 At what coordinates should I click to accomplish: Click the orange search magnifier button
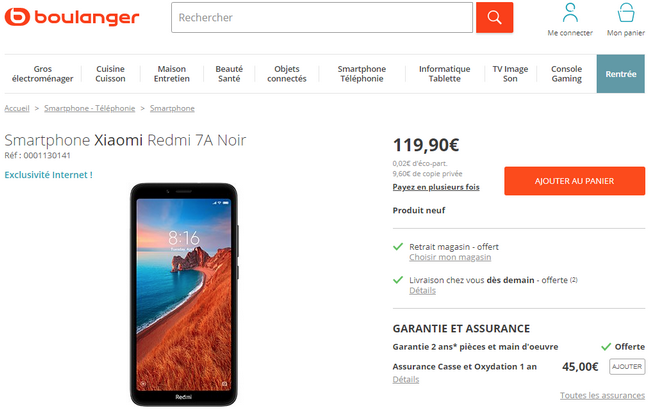coord(494,17)
